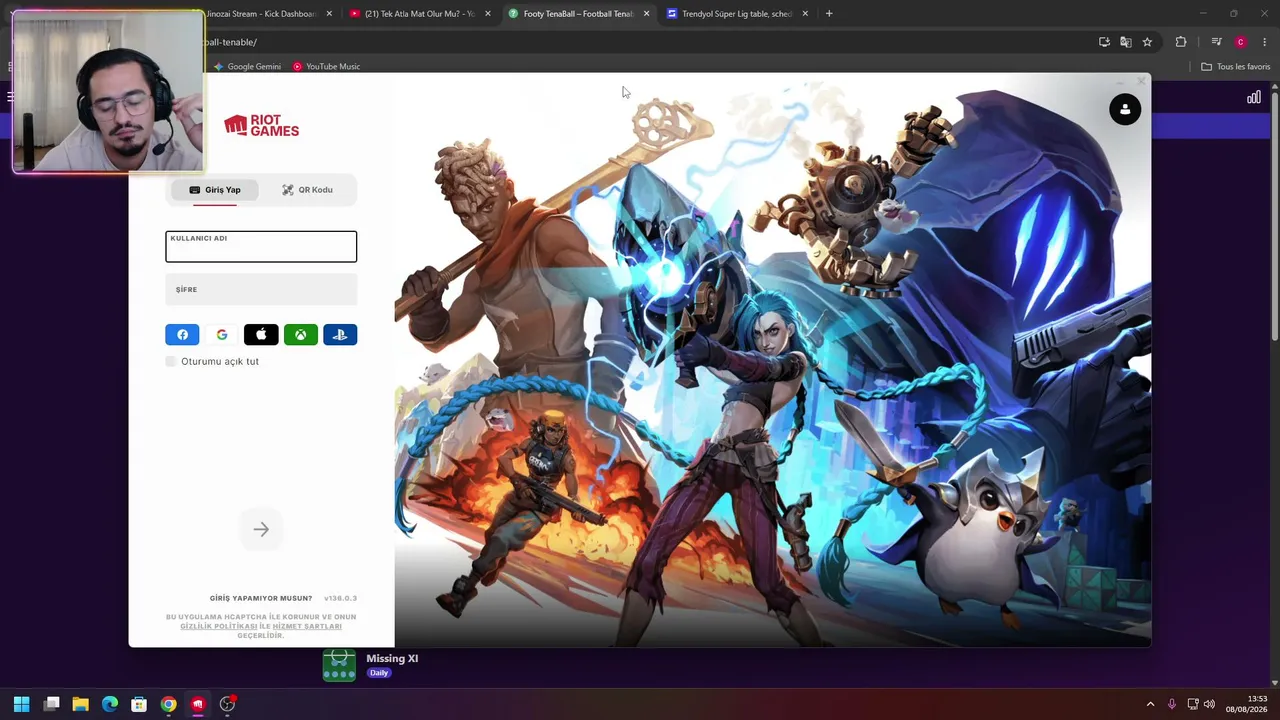Open the account profile icon in Riot window
1280x720 pixels.
point(1125,109)
